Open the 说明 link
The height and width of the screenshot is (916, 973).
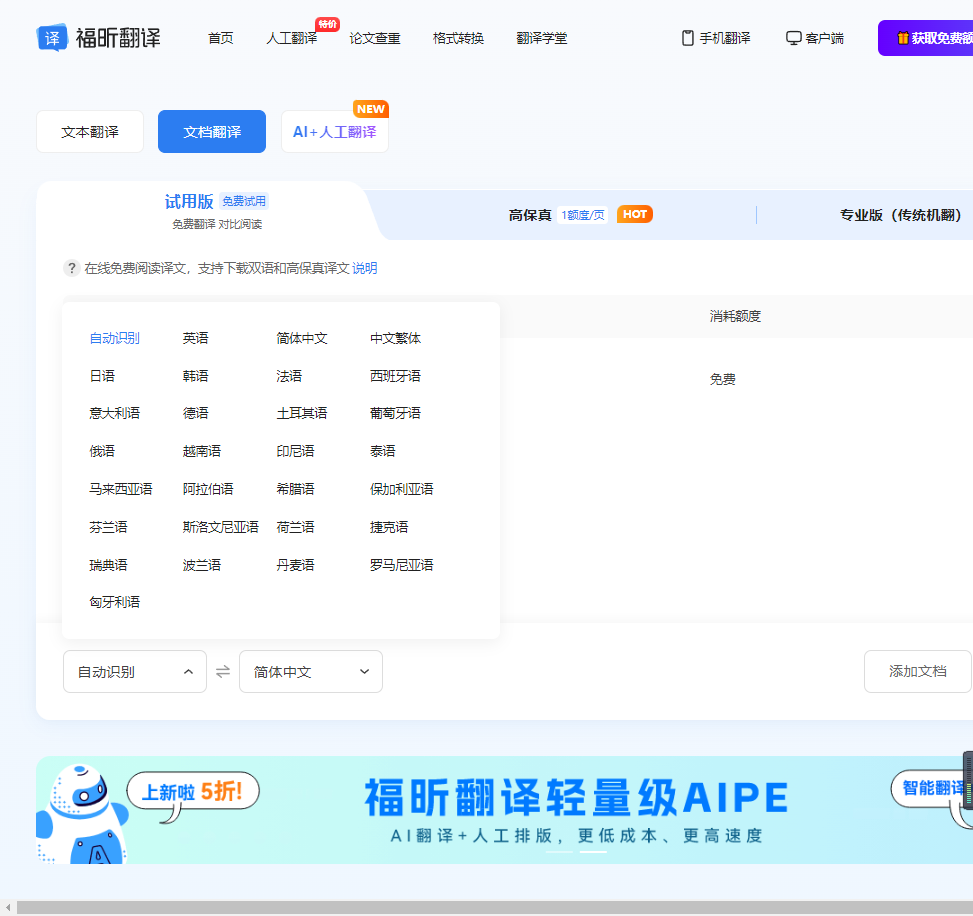tap(365, 268)
